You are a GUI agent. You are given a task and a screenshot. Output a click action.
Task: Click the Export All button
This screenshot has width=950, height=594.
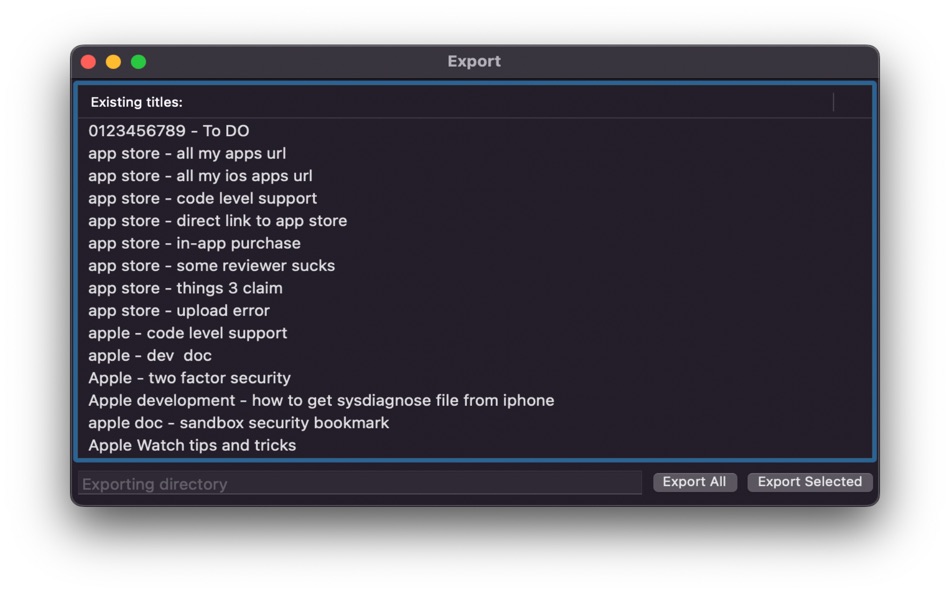click(694, 482)
